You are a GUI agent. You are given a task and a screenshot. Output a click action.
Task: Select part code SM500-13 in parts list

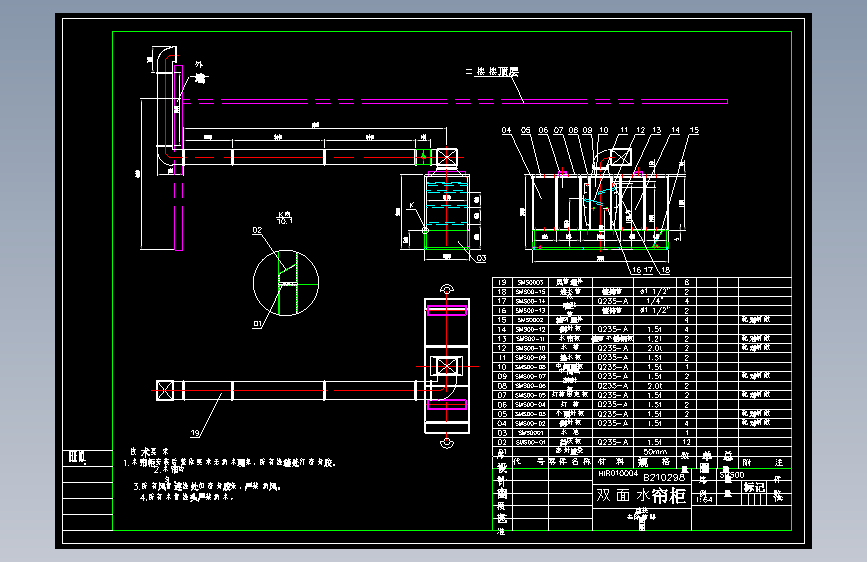[x=530, y=310]
